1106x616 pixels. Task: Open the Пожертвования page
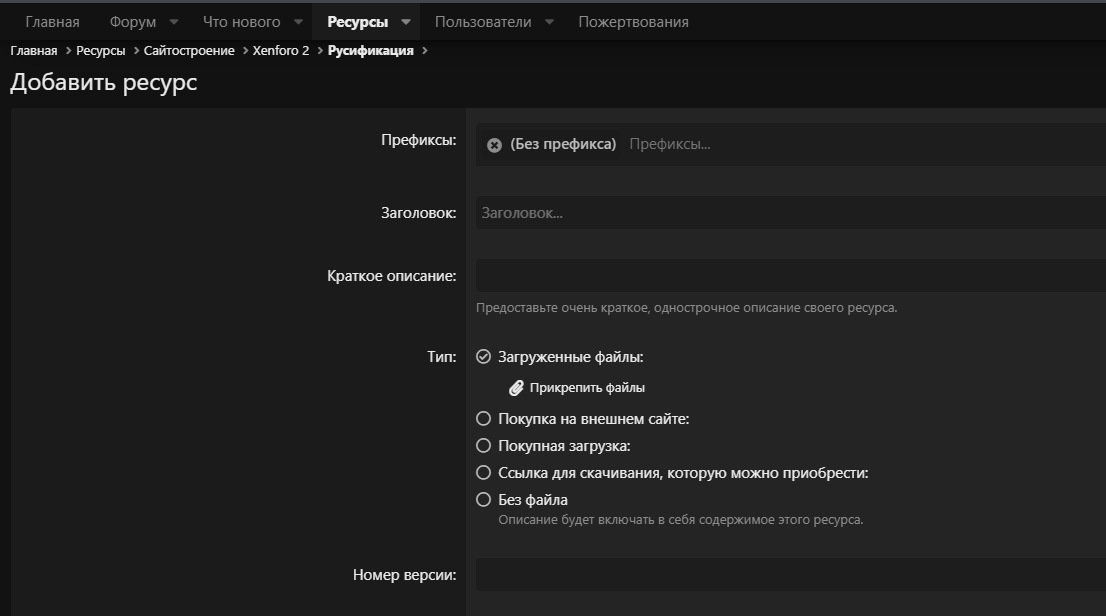coord(632,20)
